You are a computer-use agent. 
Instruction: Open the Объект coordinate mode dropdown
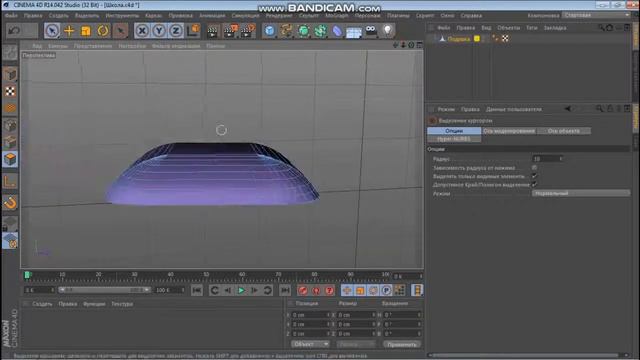(310, 344)
